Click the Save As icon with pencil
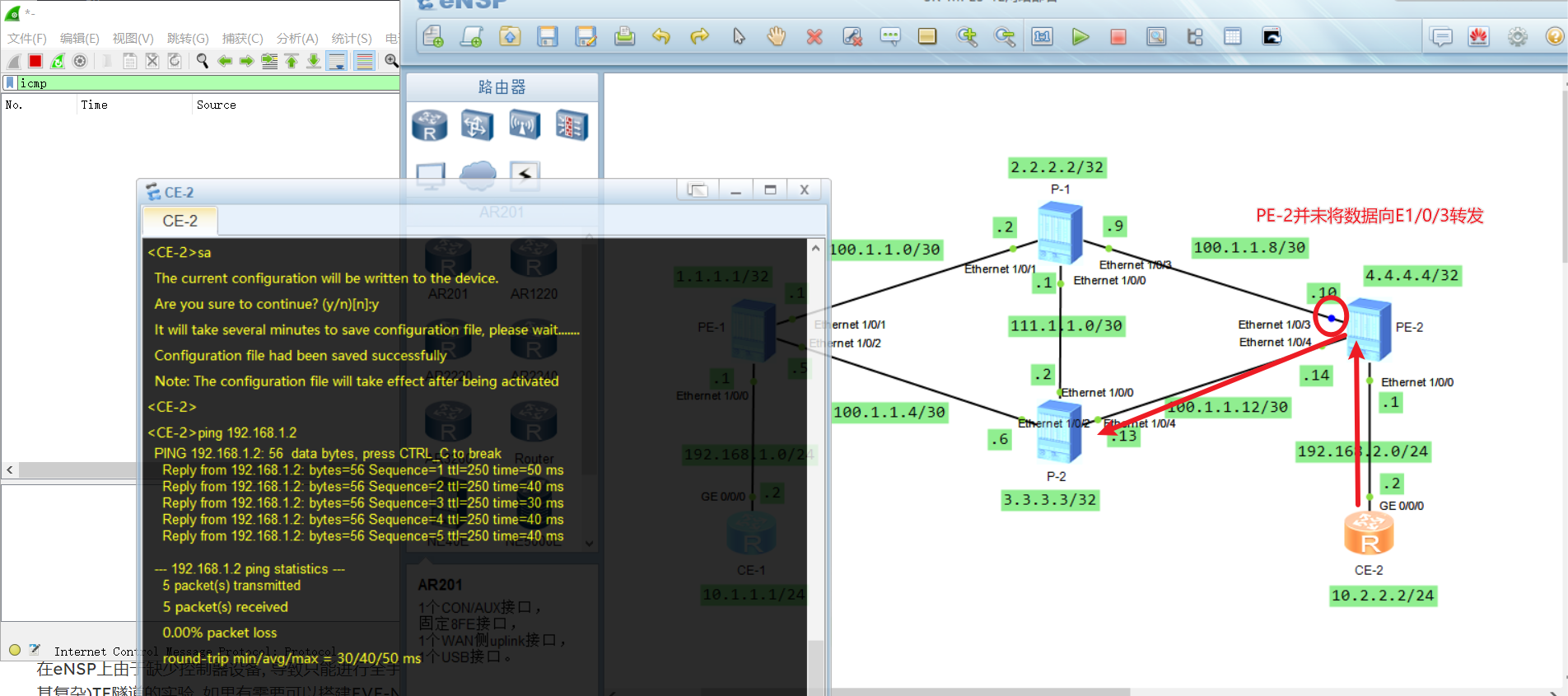 tap(586, 36)
